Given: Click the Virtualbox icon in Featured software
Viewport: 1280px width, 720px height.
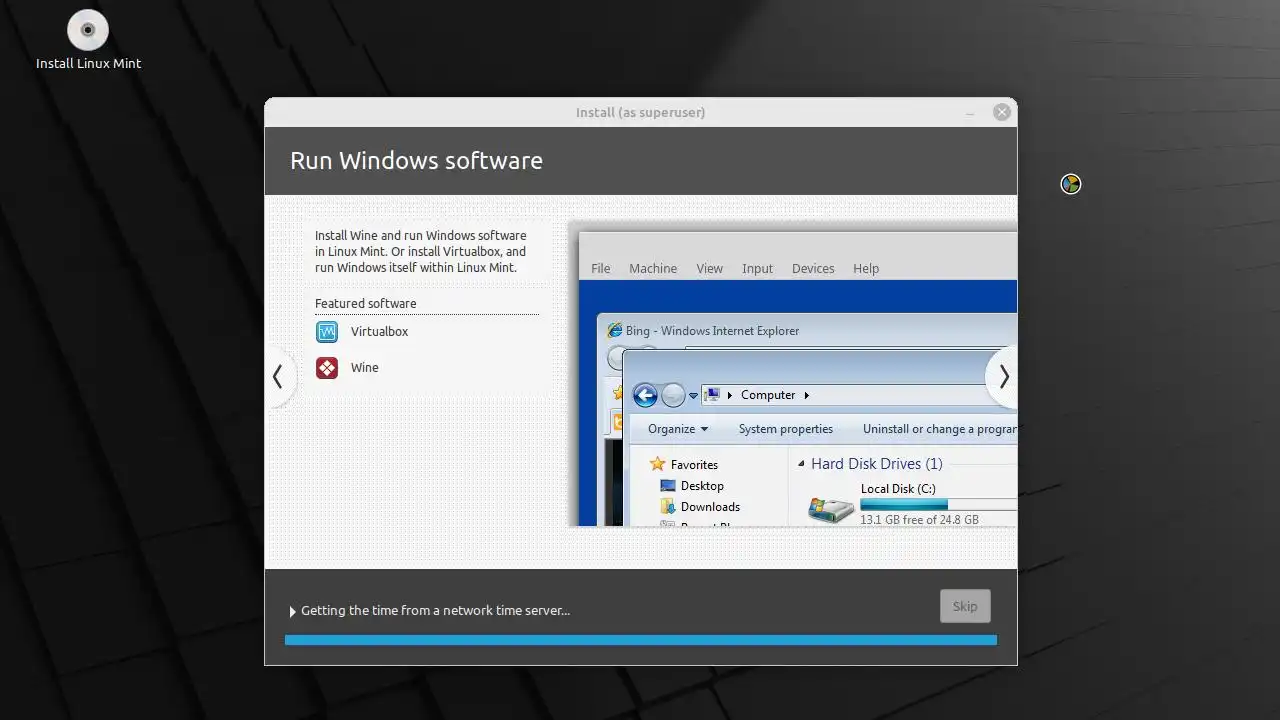Looking at the screenshot, I should pos(327,331).
